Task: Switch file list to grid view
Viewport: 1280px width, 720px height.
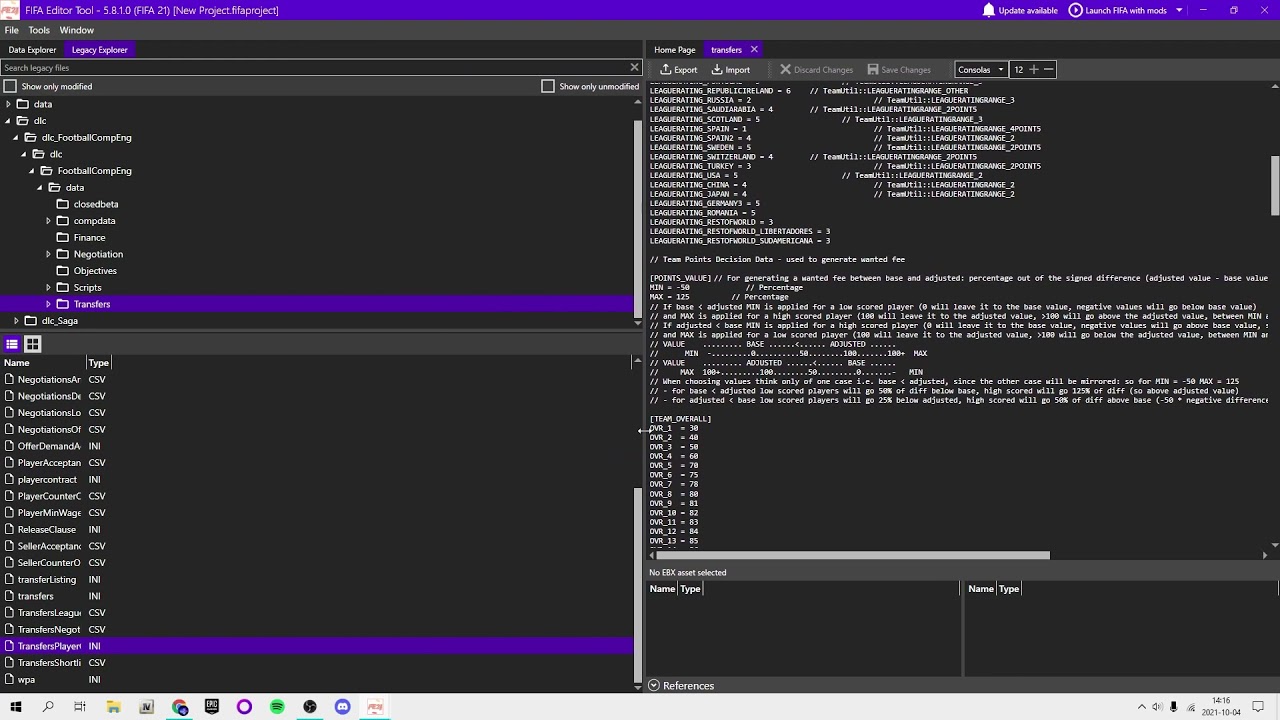Action: [x=33, y=344]
